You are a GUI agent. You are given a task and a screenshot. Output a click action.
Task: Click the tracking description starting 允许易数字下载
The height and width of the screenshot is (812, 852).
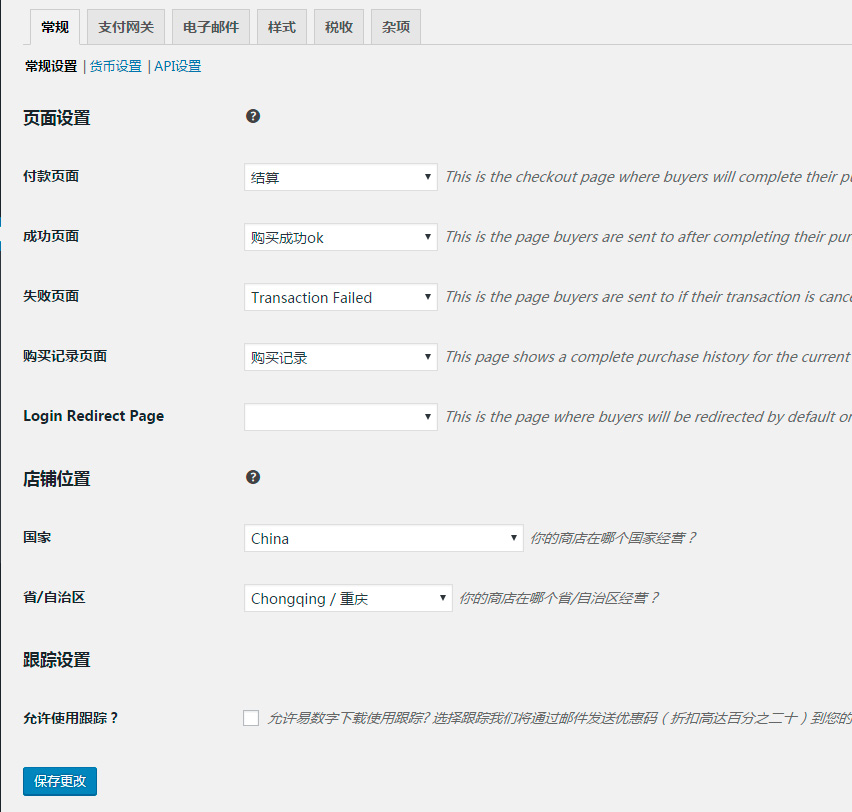pos(560,718)
